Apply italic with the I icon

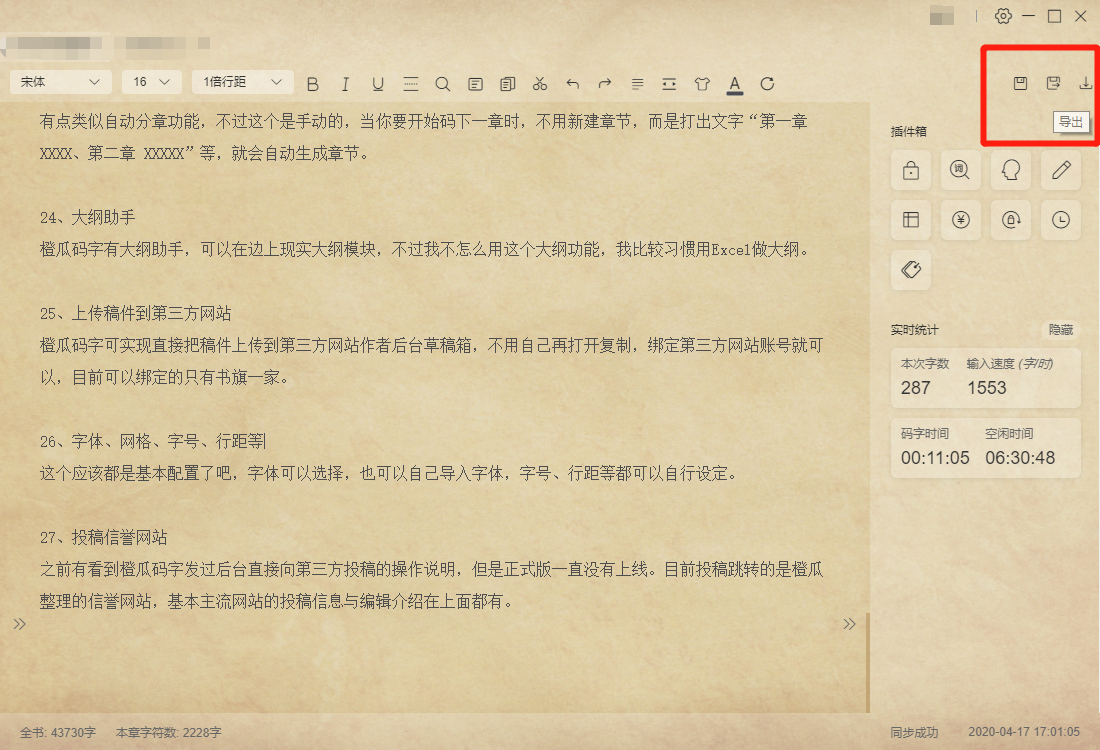pos(345,84)
